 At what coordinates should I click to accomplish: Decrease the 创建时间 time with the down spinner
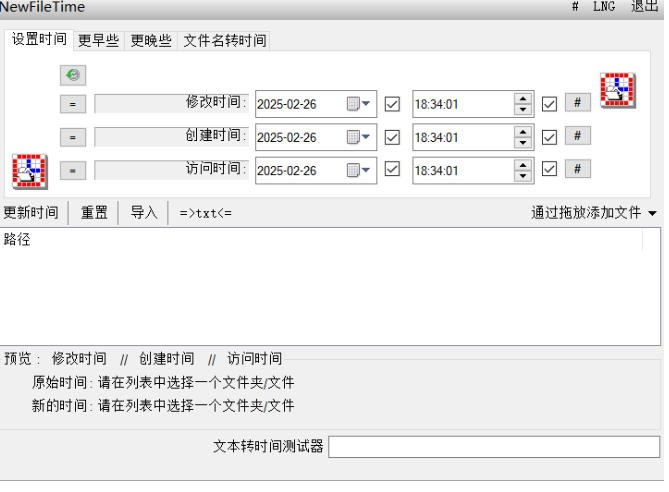[523, 143]
